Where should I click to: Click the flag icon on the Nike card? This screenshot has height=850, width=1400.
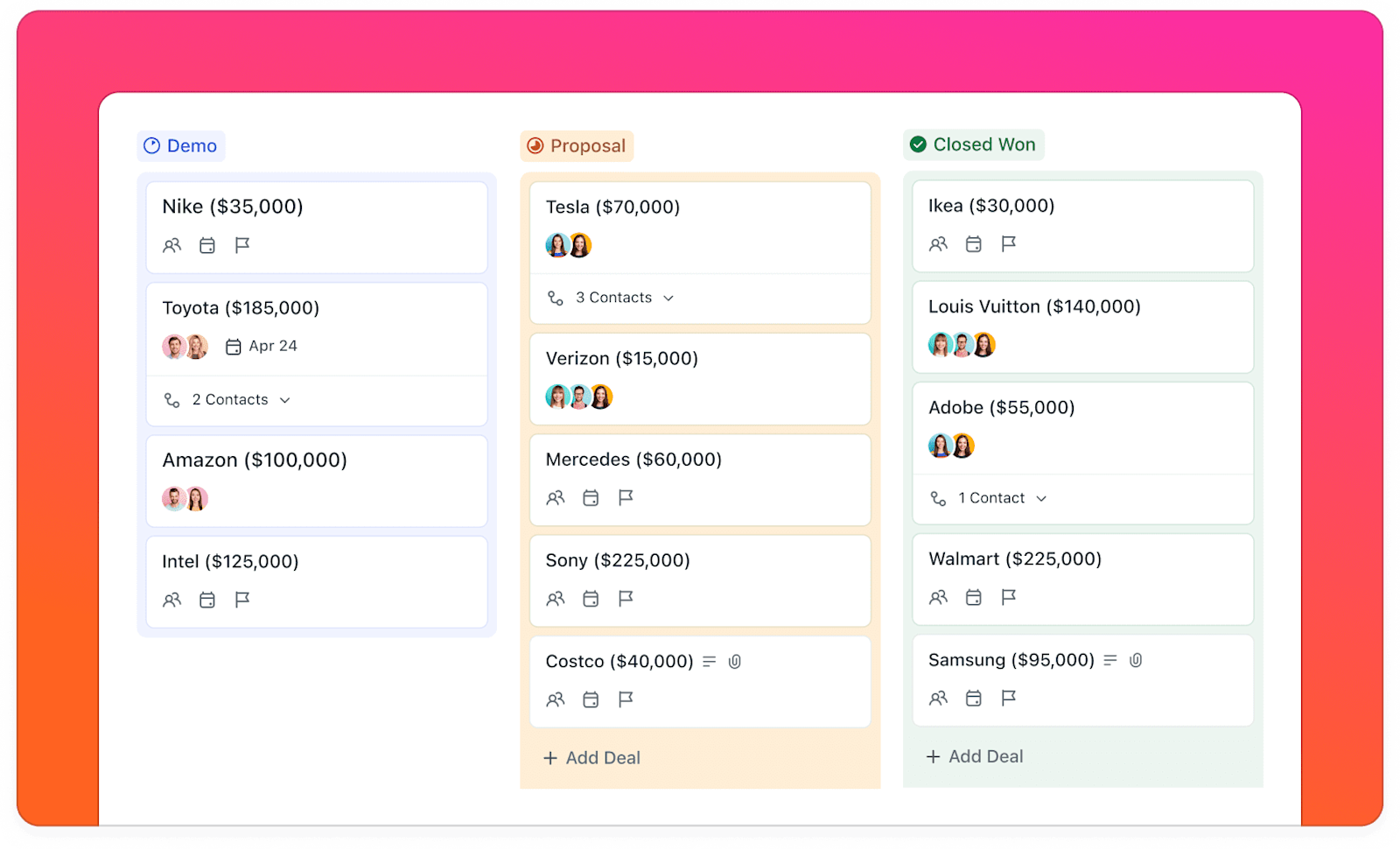pos(242,246)
